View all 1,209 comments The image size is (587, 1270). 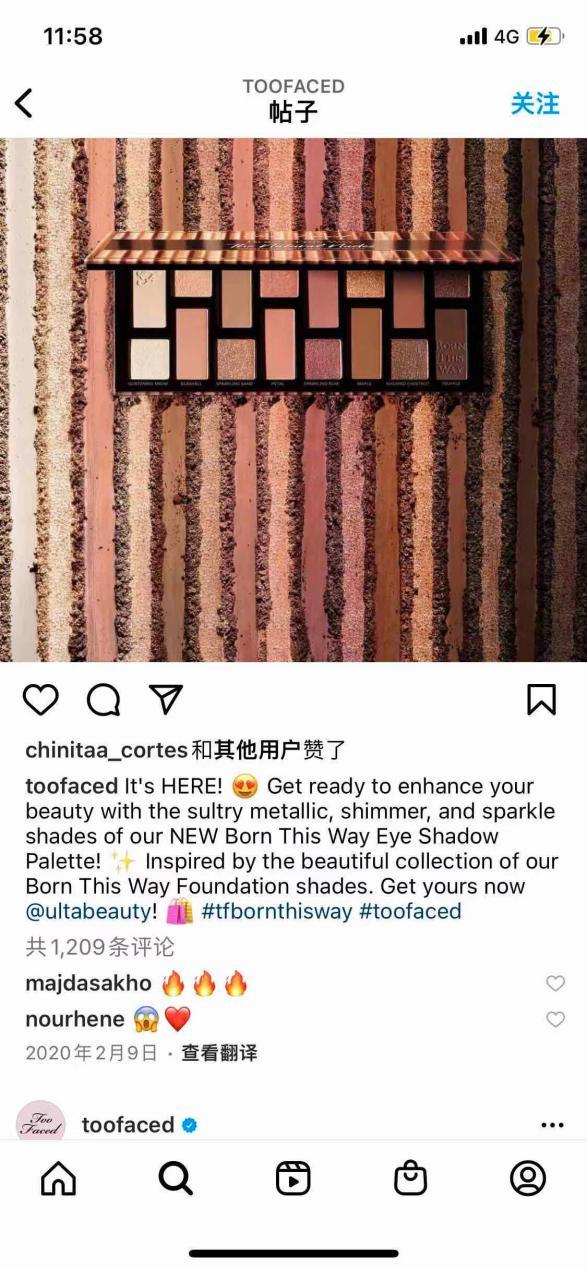click(x=100, y=947)
